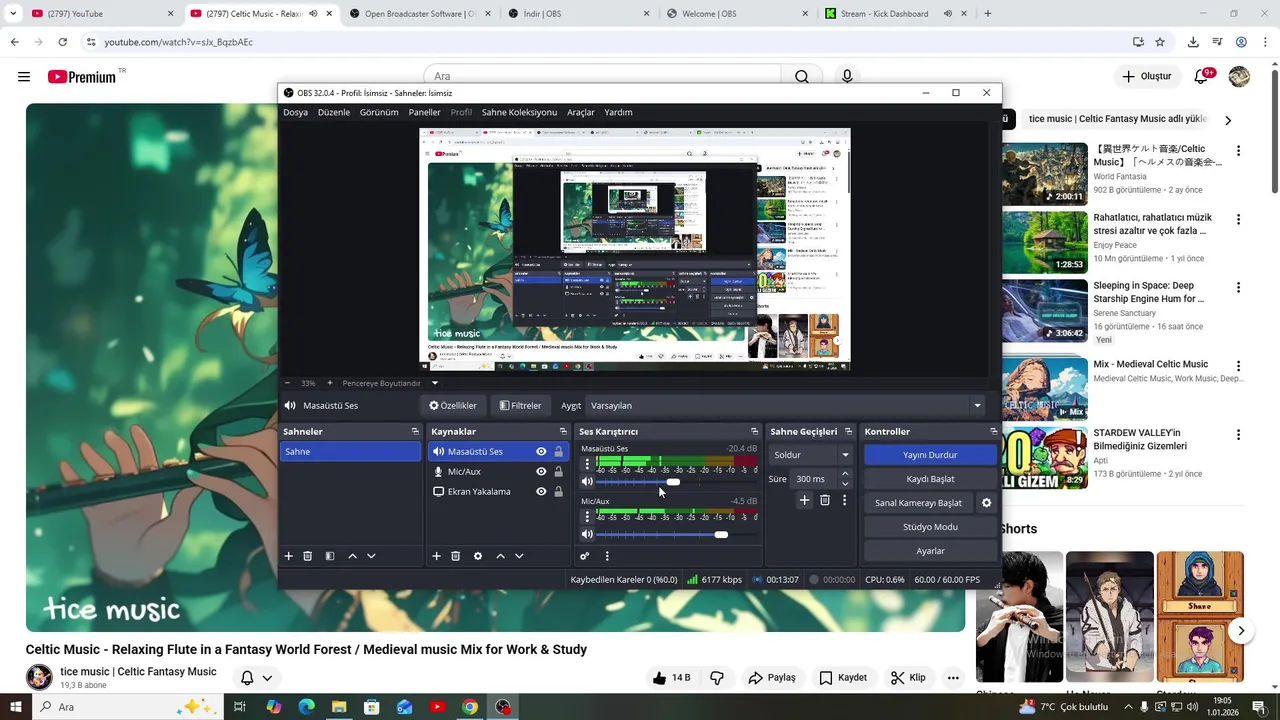Mute Masaüstü Ses in audio mixer

tap(587, 482)
